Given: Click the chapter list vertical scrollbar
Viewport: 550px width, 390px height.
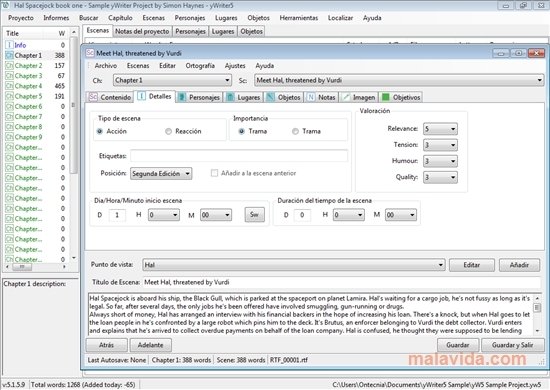Looking at the screenshot, I should pos(74,145).
